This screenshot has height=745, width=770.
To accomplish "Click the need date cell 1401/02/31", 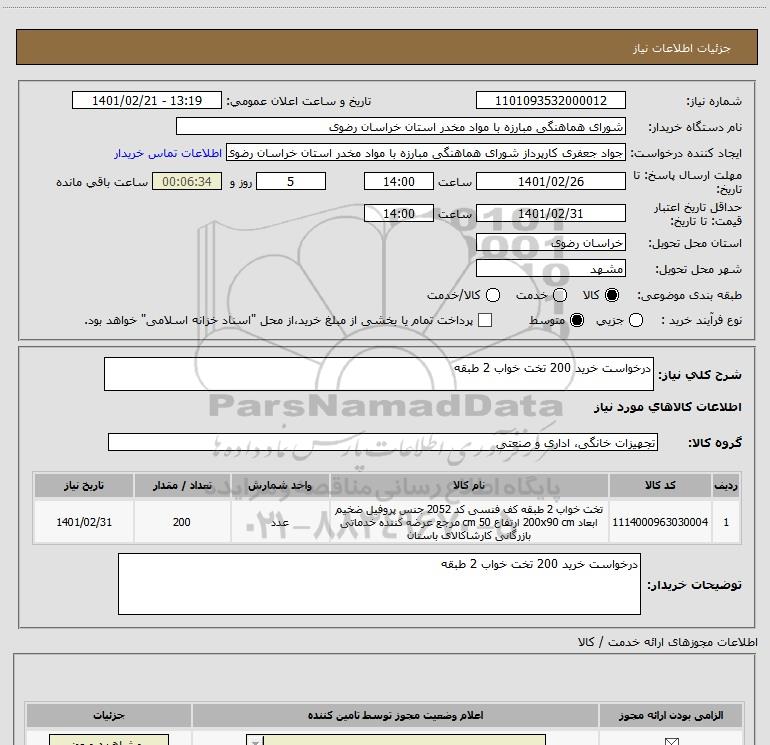I will coord(84,522).
